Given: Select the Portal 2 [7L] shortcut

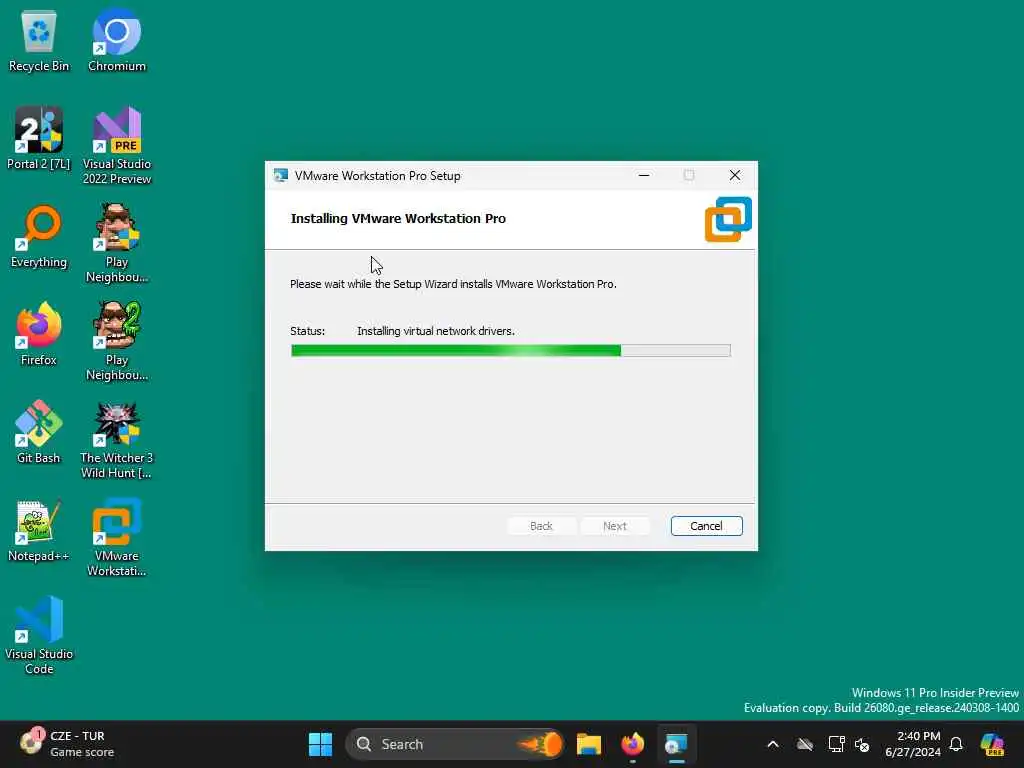Looking at the screenshot, I should coord(39,138).
